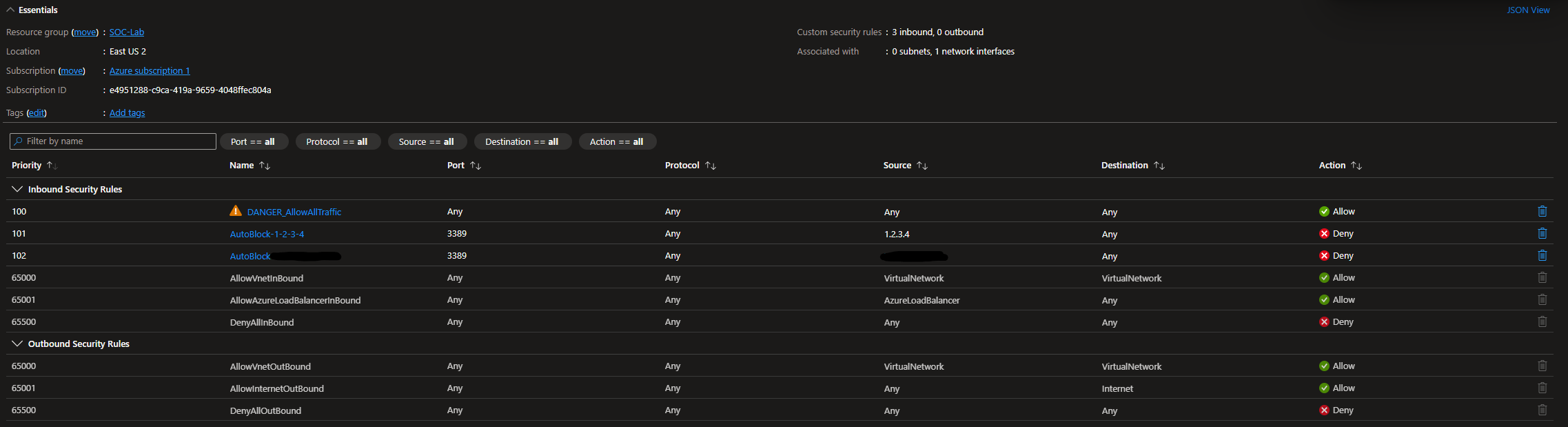This screenshot has width=1568, height=427.
Task: Click warning icon beside DANGER_AllowAllTraffic
Action: 236,211
